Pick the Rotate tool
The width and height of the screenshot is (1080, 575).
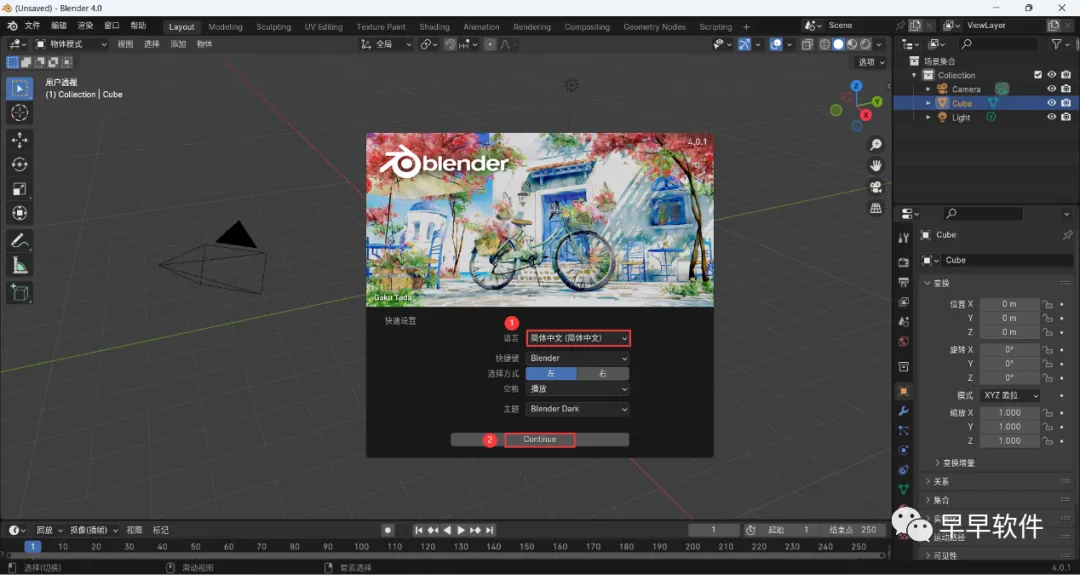[19, 165]
